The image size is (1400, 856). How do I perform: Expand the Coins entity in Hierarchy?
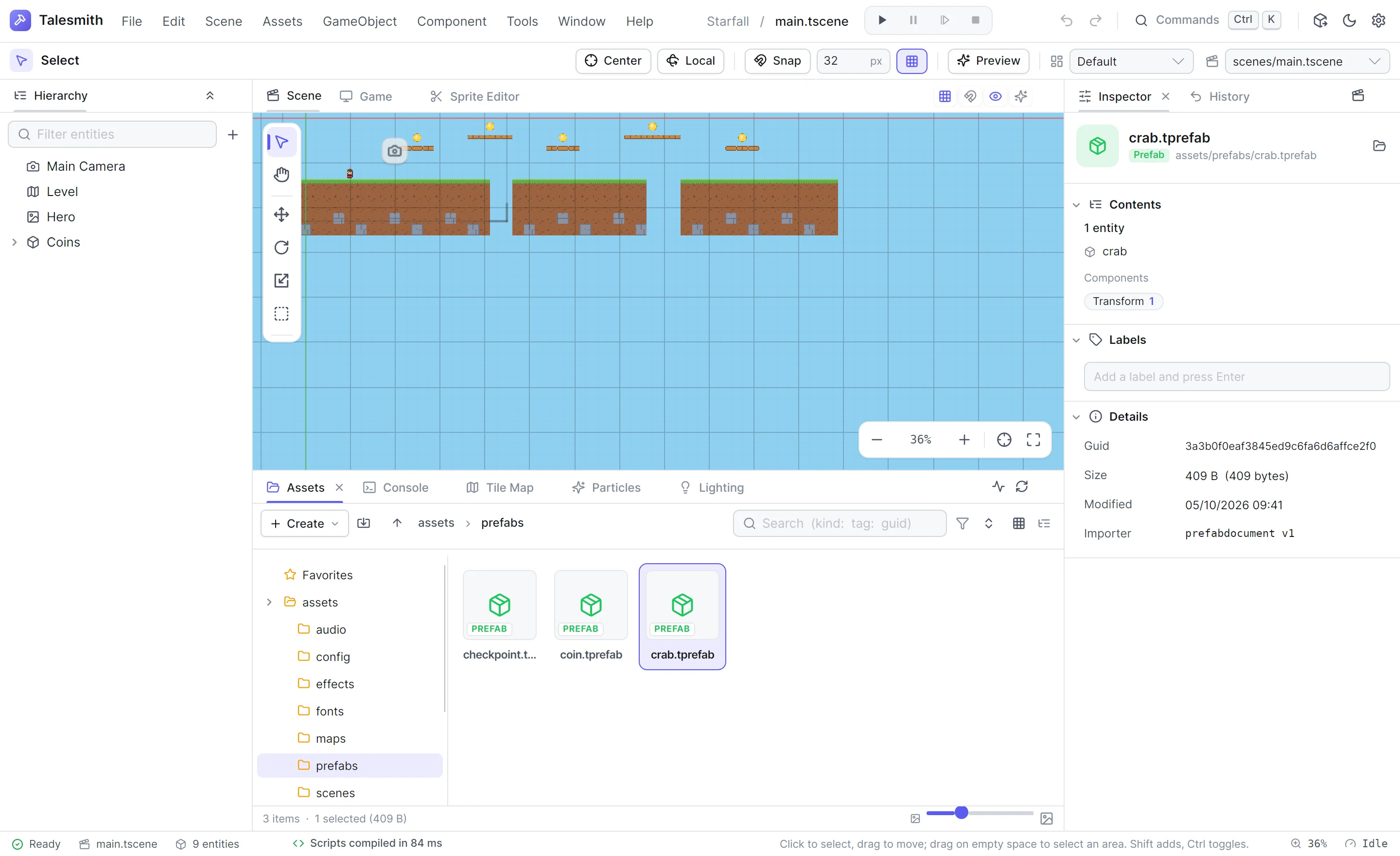click(14, 242)
